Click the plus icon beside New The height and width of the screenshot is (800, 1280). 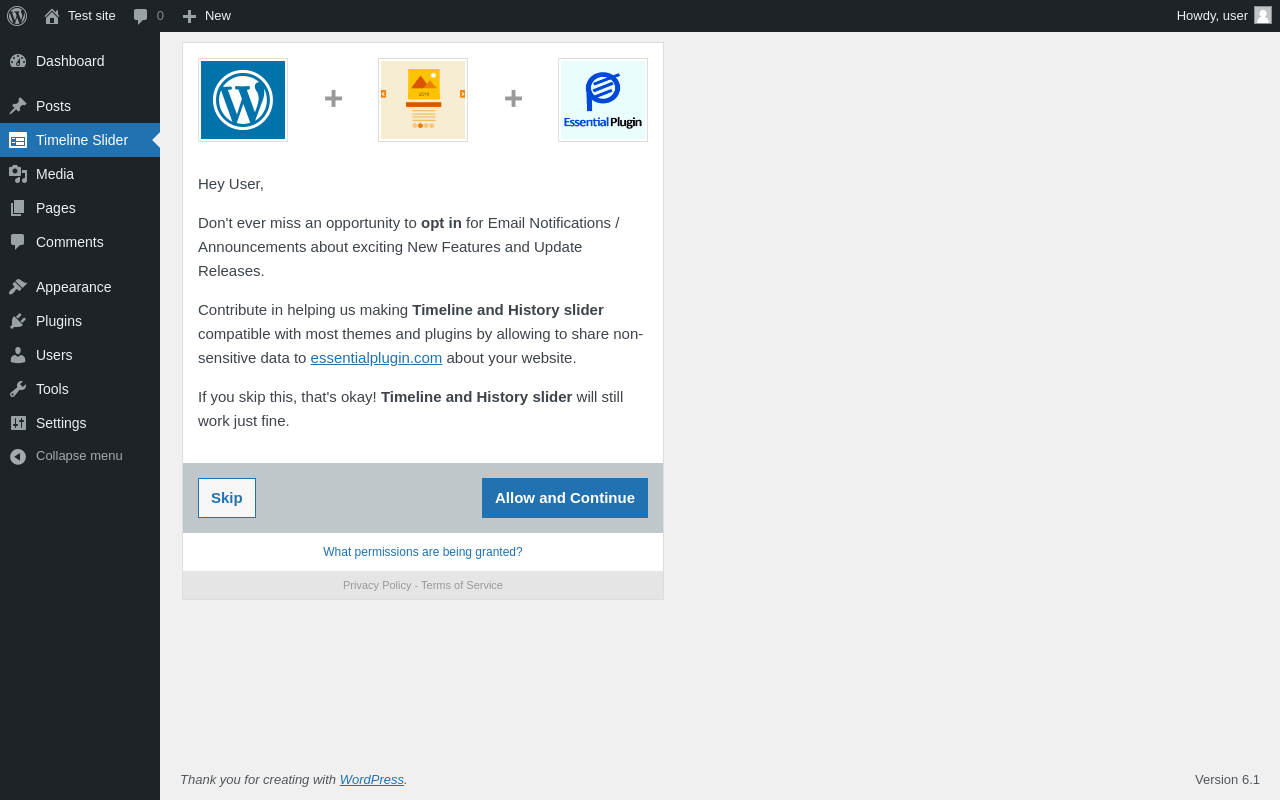(189, 16)
